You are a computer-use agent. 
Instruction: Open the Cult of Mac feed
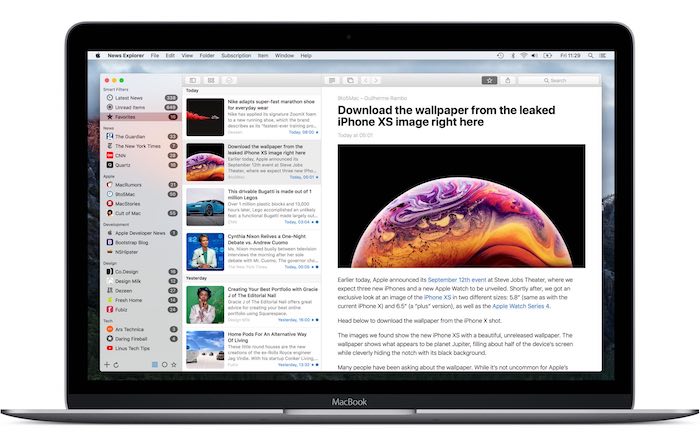tap(141, 213)
